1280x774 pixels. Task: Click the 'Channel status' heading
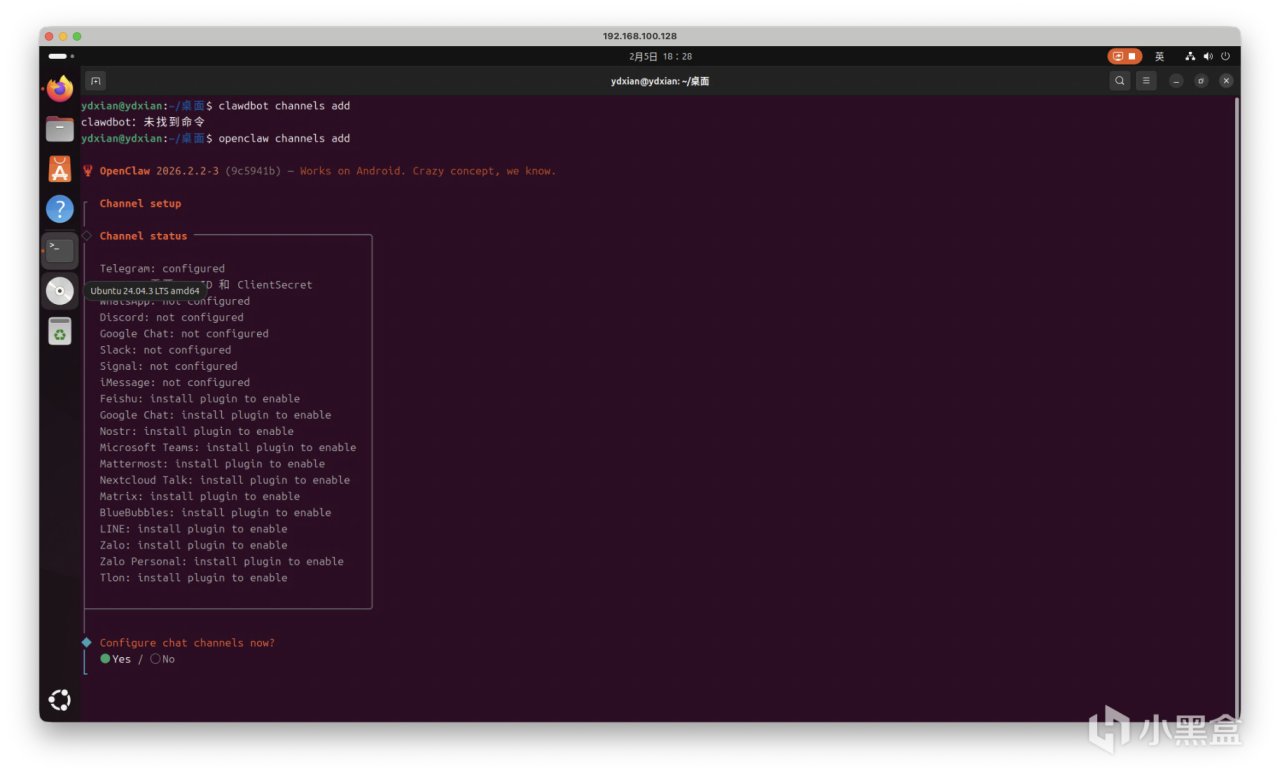point(143,236)
